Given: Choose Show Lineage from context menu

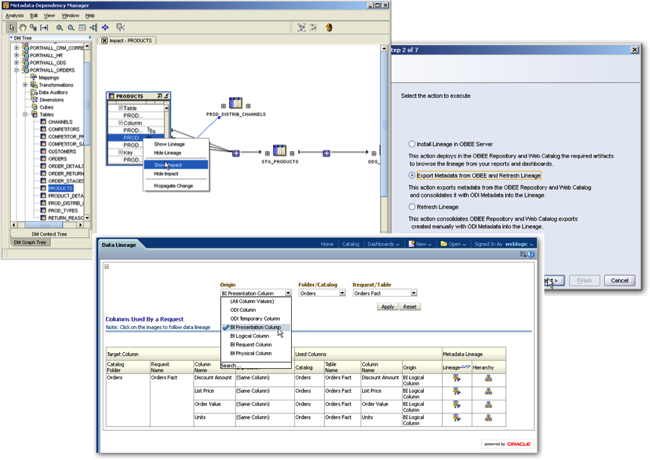Looking at the screenshot, I should [176, 144].
